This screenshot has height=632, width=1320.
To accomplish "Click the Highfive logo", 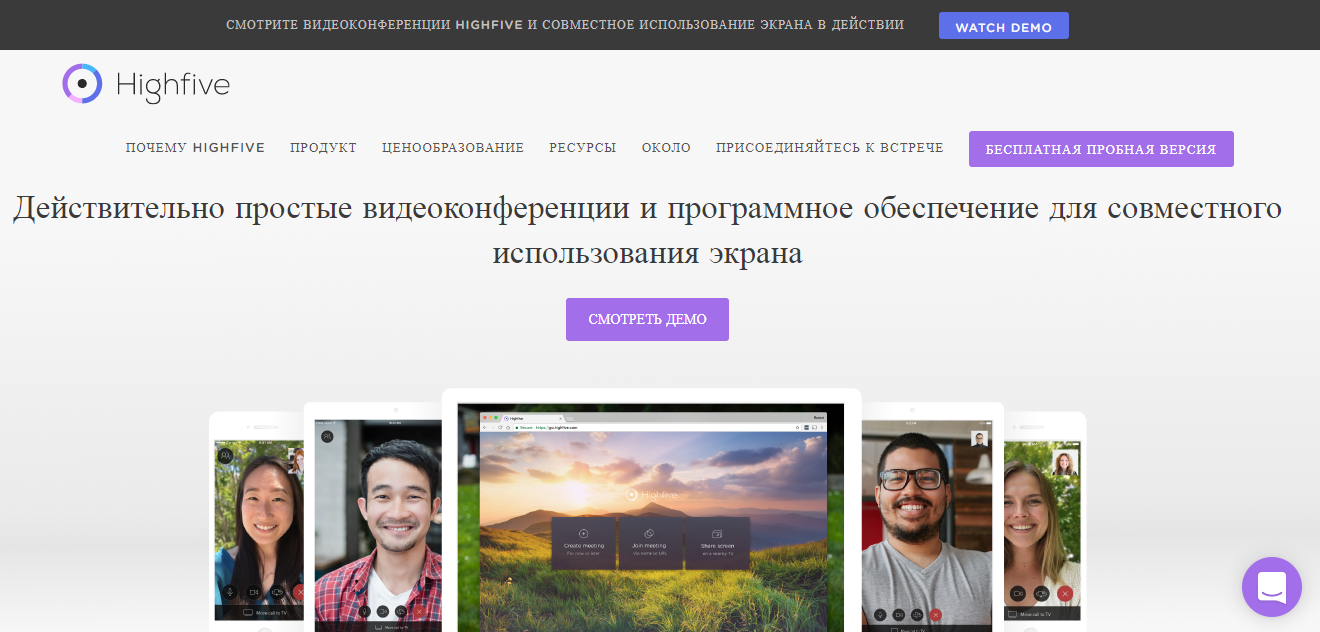I will (x=146, y=84).
